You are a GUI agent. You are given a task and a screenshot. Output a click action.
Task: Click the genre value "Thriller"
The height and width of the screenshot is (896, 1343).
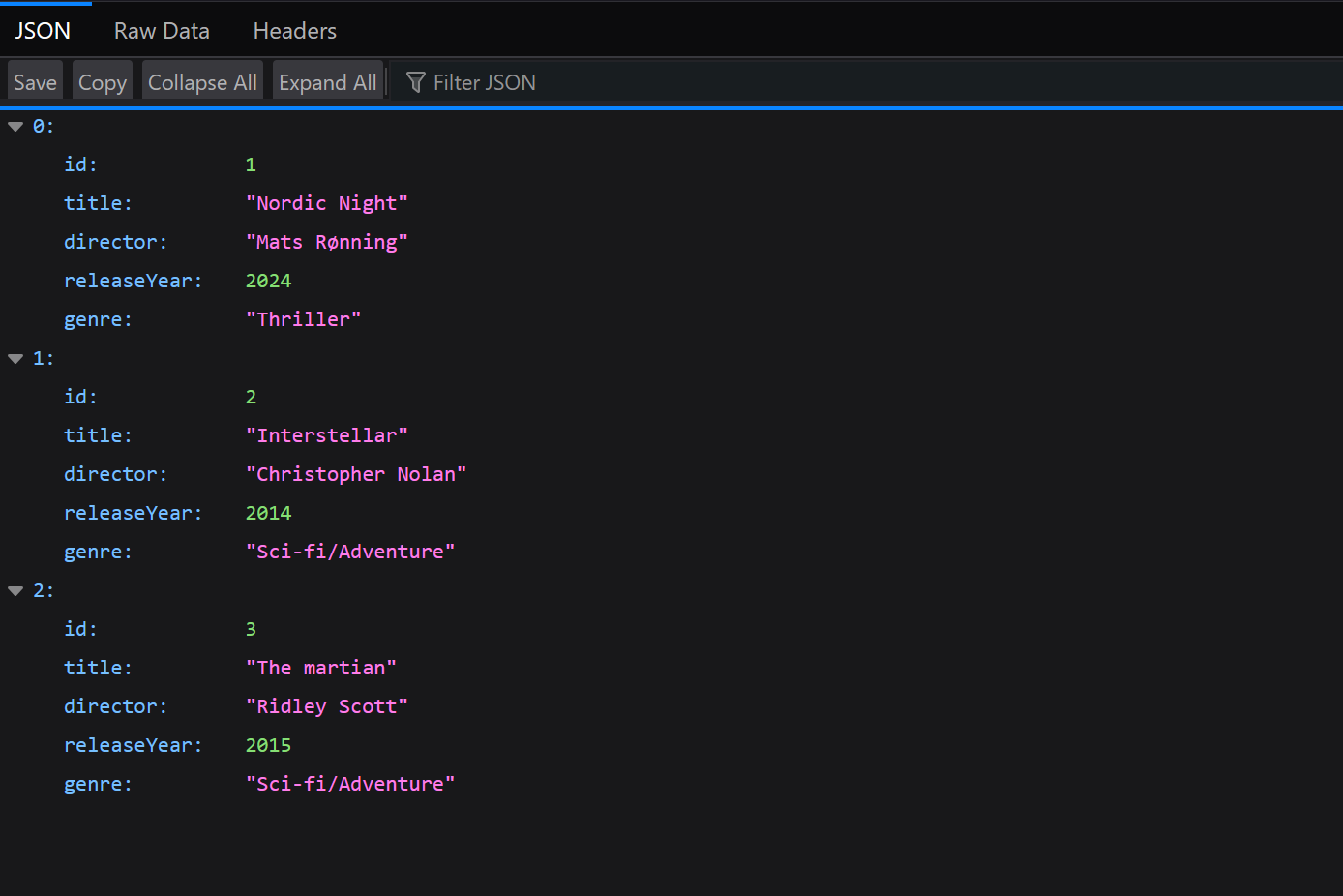[x=304, y=318]
